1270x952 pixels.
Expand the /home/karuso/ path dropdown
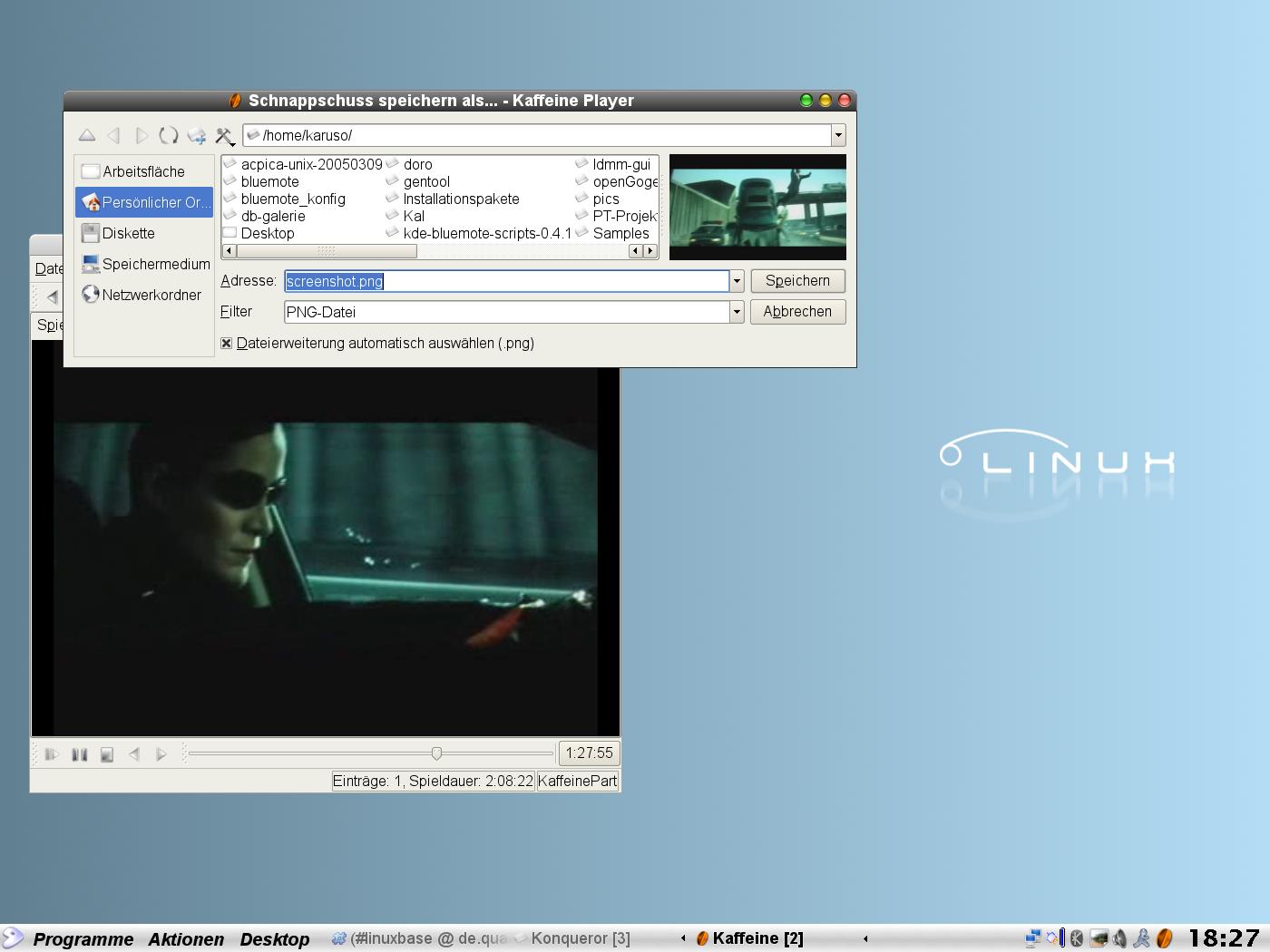point(838,135)
